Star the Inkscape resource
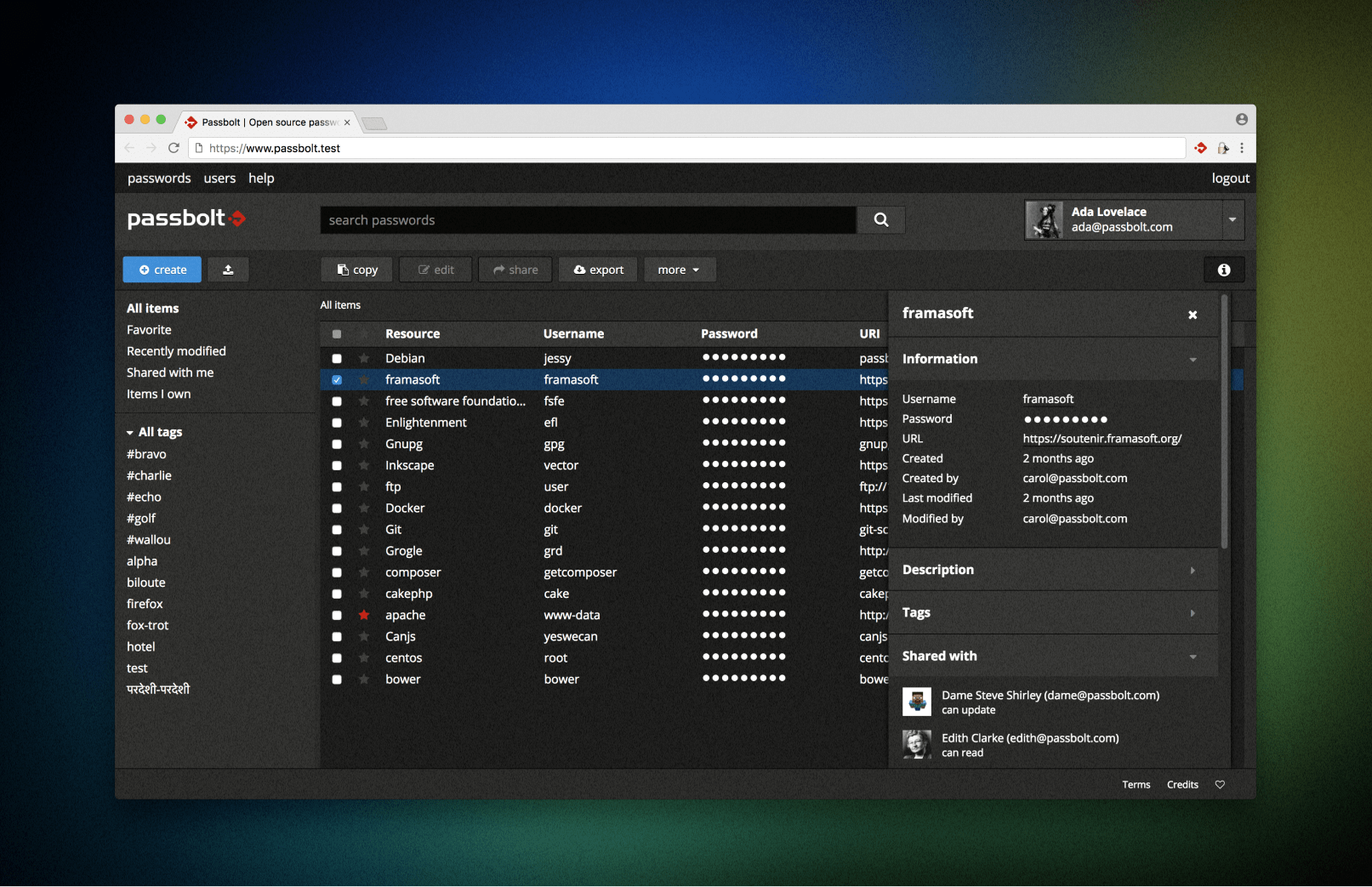Image resolution: width=1372 pixels, height=887 pixels. (364, 465)
